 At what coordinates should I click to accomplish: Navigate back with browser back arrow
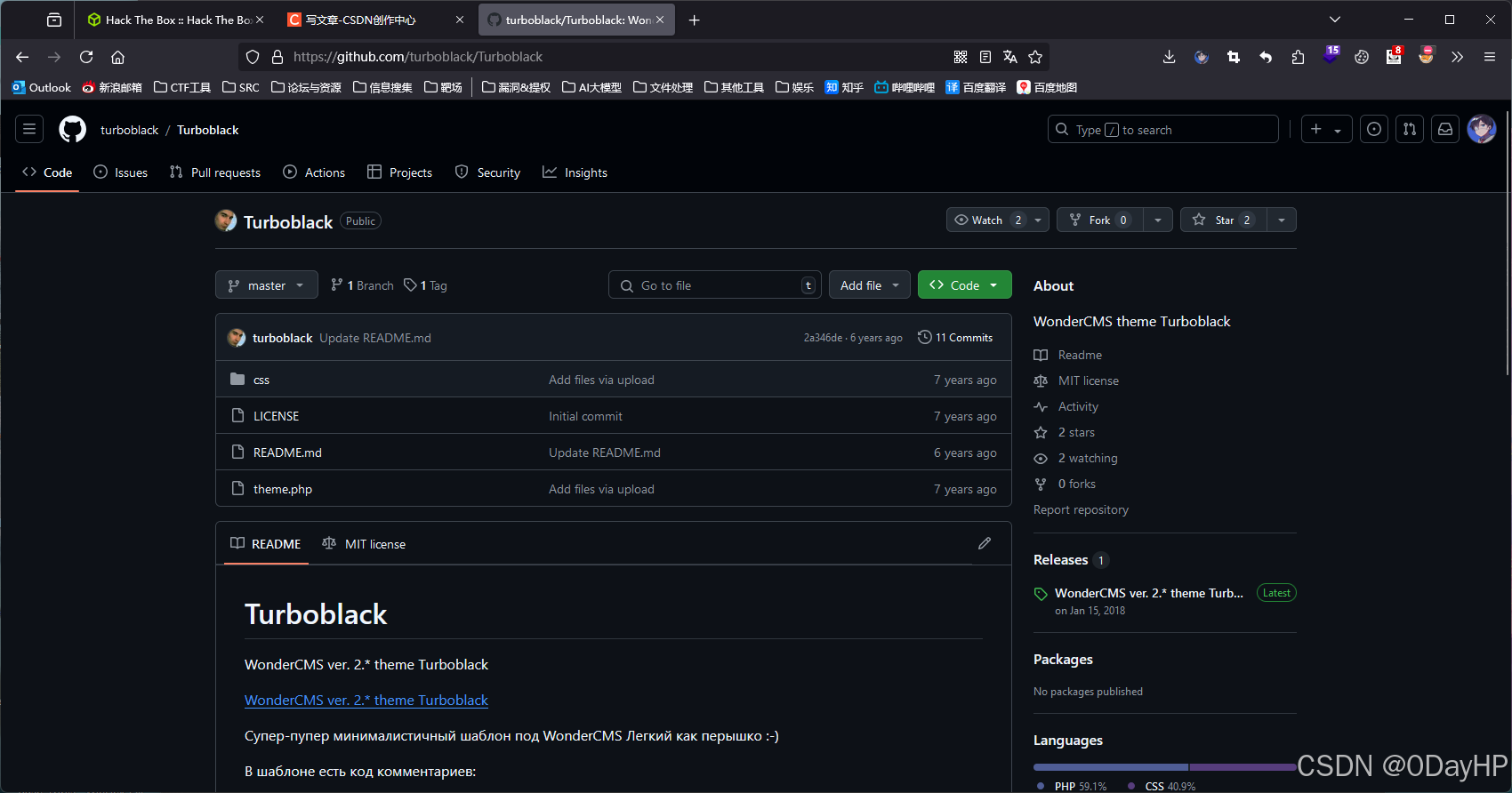22,57
